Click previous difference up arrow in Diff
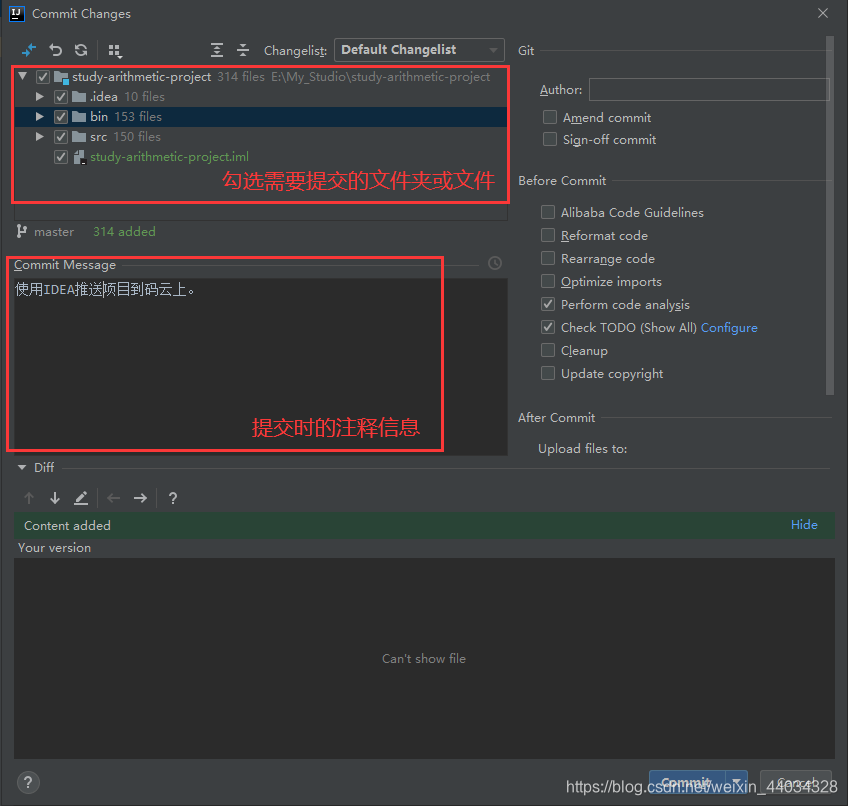This screenshot has height=806, width=848. pyautogui.click(x=29, y=498)
